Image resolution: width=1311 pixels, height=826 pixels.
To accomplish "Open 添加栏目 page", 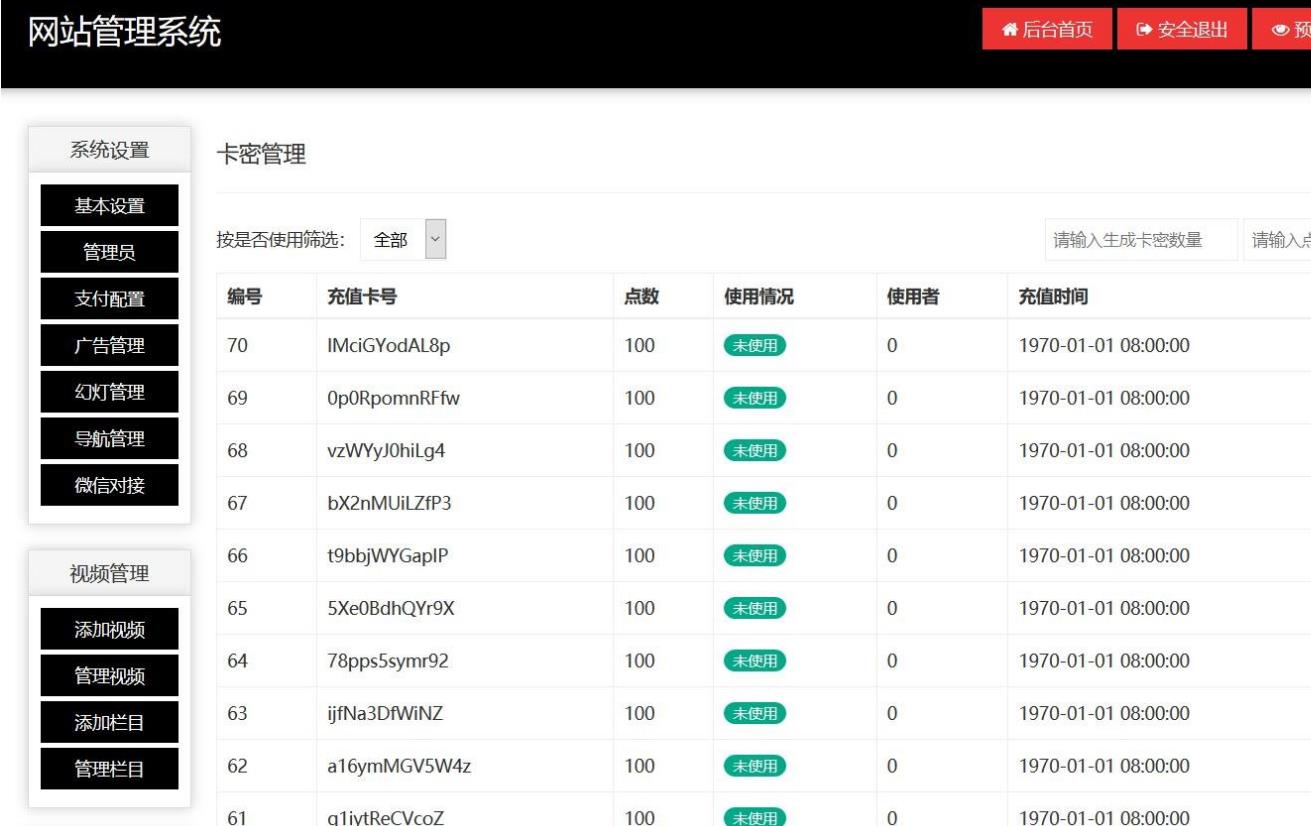I will 110,722.
